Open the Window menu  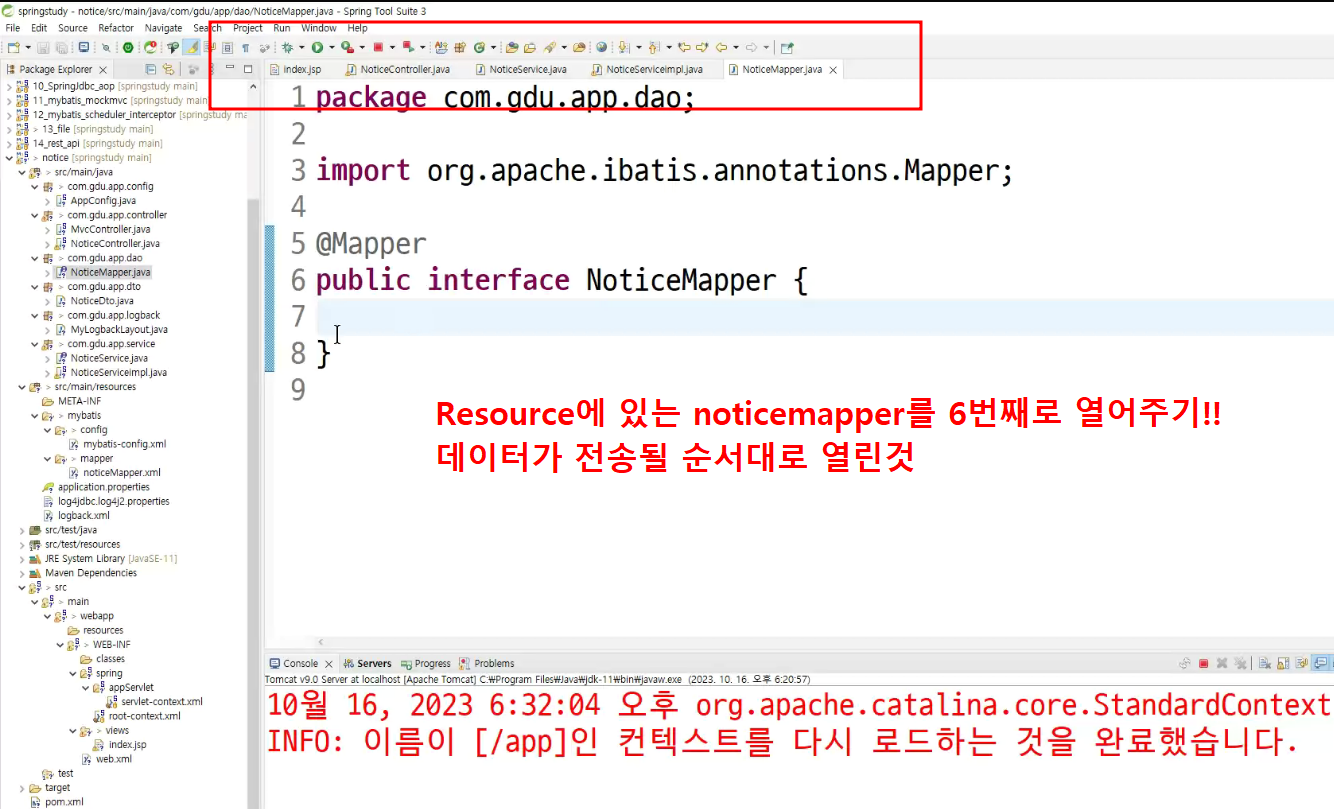(x=319, y=28)
